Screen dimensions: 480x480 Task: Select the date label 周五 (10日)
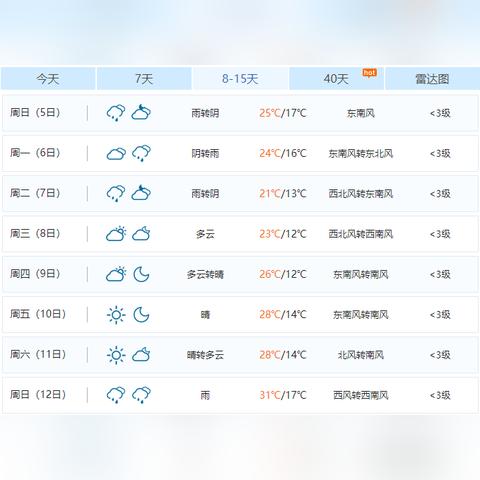tap(38, 314)
